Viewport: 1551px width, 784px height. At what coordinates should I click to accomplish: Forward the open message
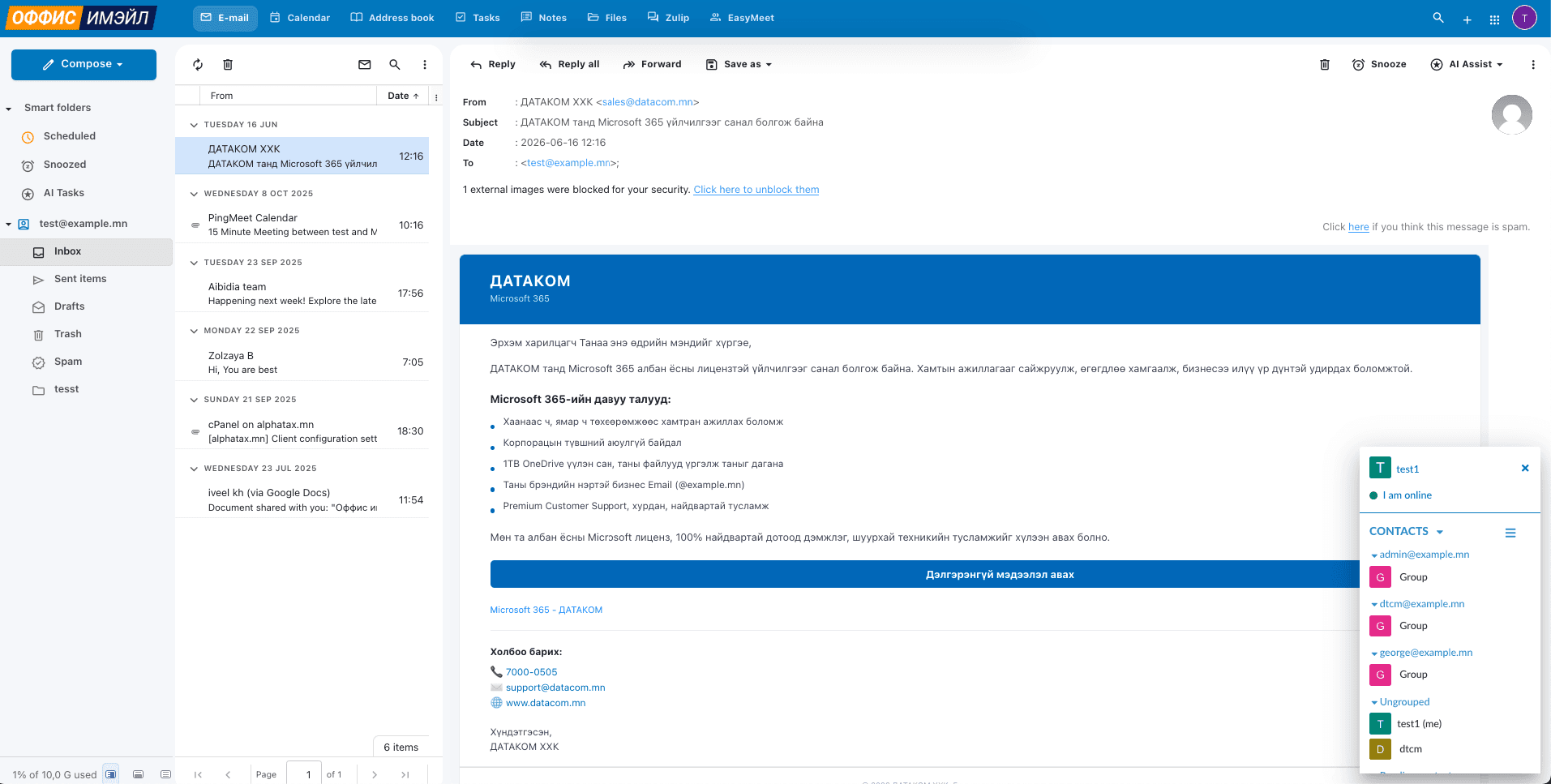click(653, 64)
